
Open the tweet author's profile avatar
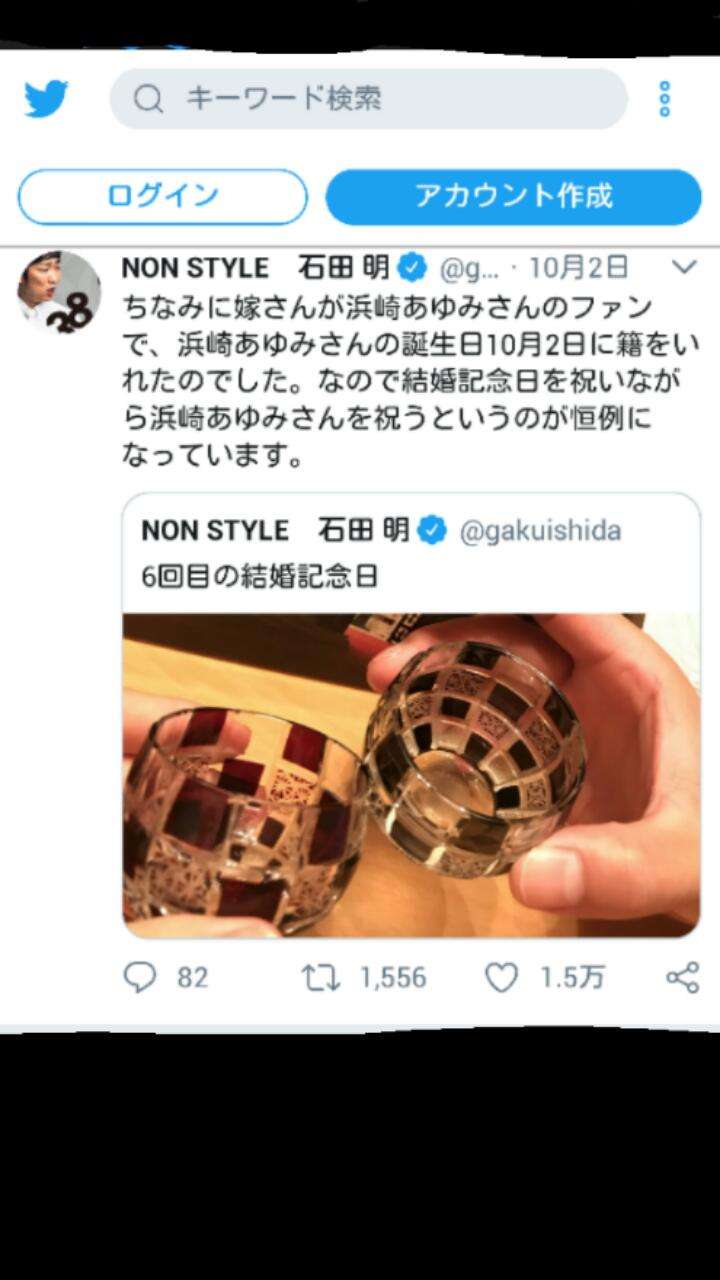click(x=59, y=291)
